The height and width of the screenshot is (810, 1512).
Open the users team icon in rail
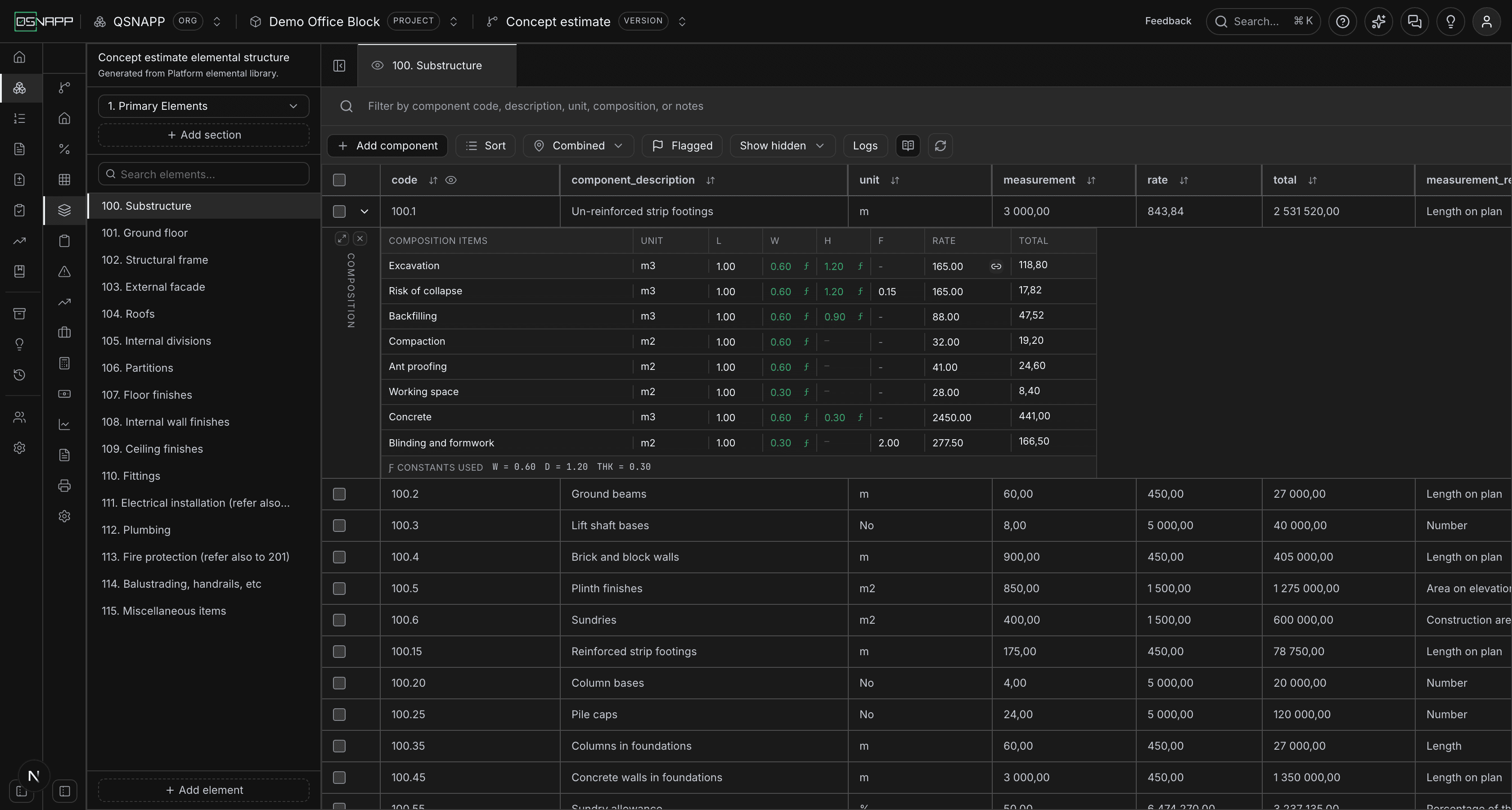tap(19, 417)
